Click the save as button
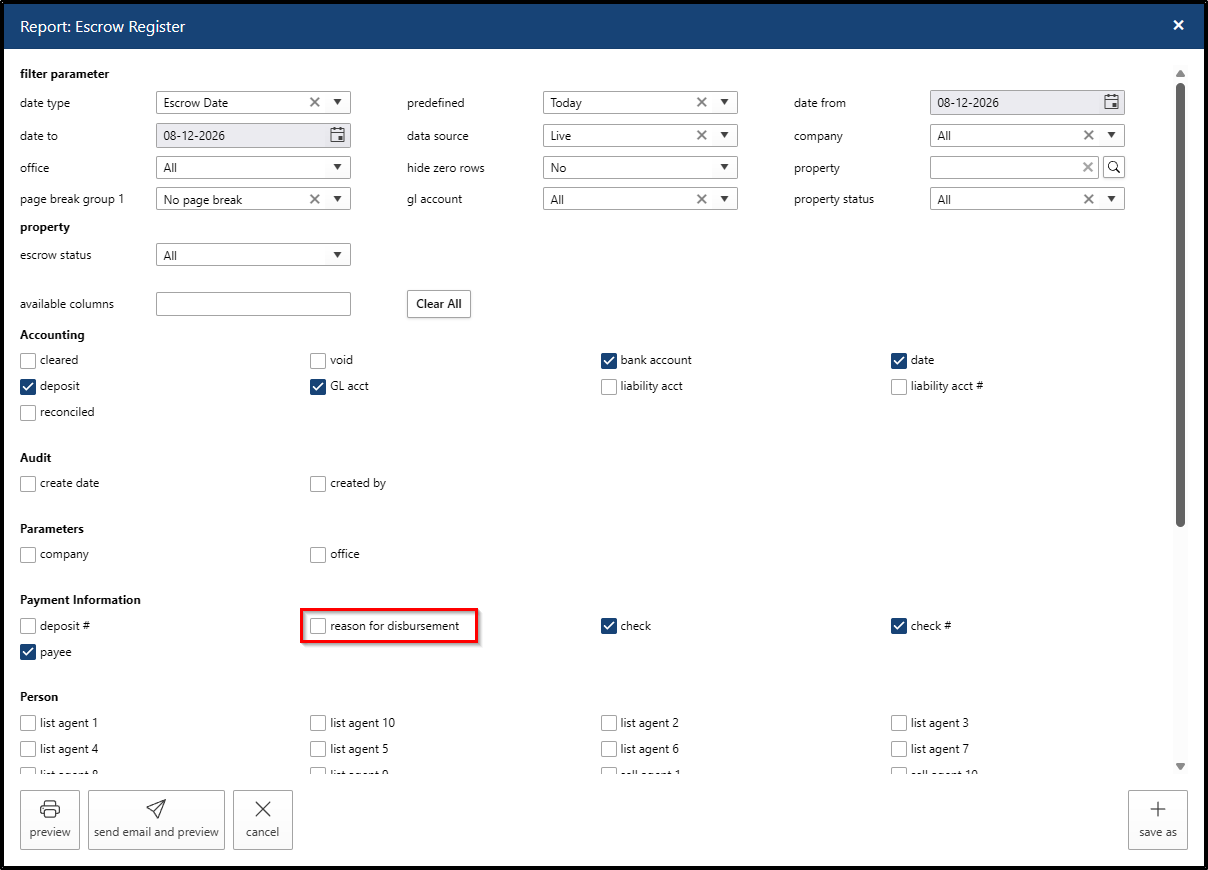Screen dimensions: 1208x870 tap(1158, 820)
